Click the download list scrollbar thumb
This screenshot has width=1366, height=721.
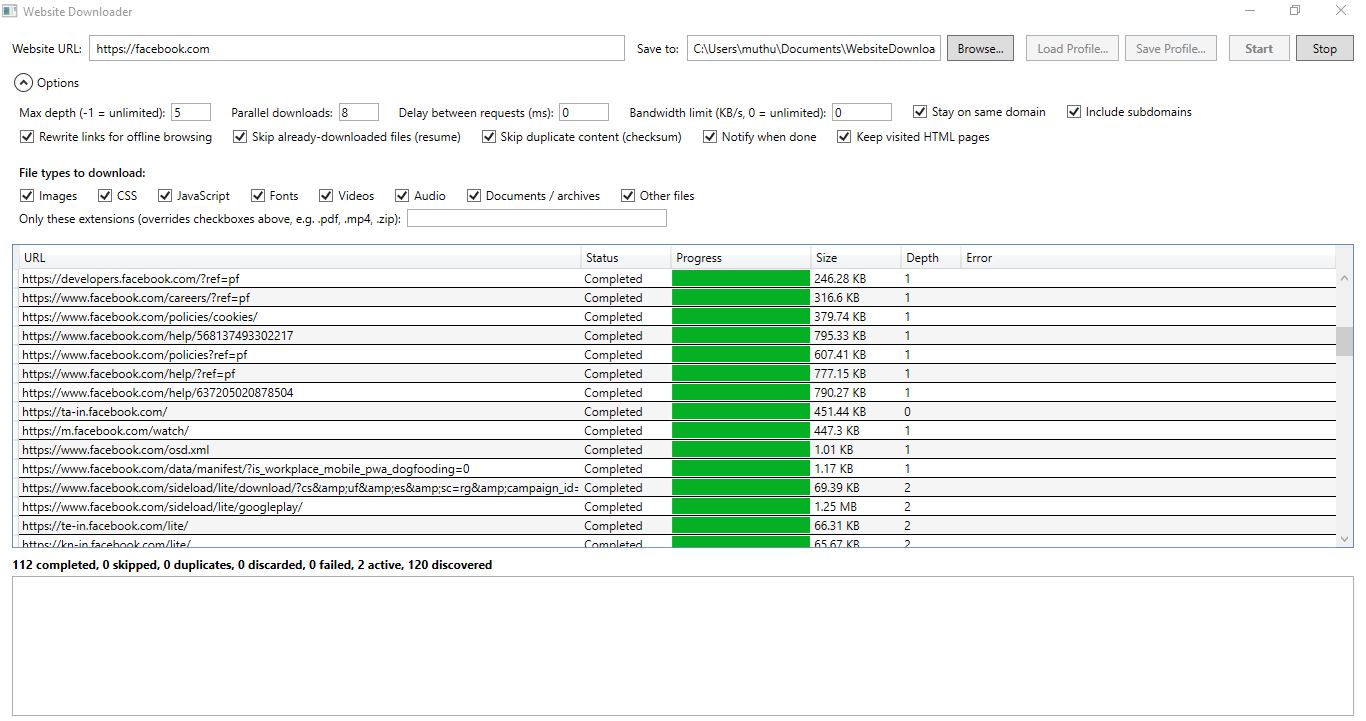click(1344, 341)
